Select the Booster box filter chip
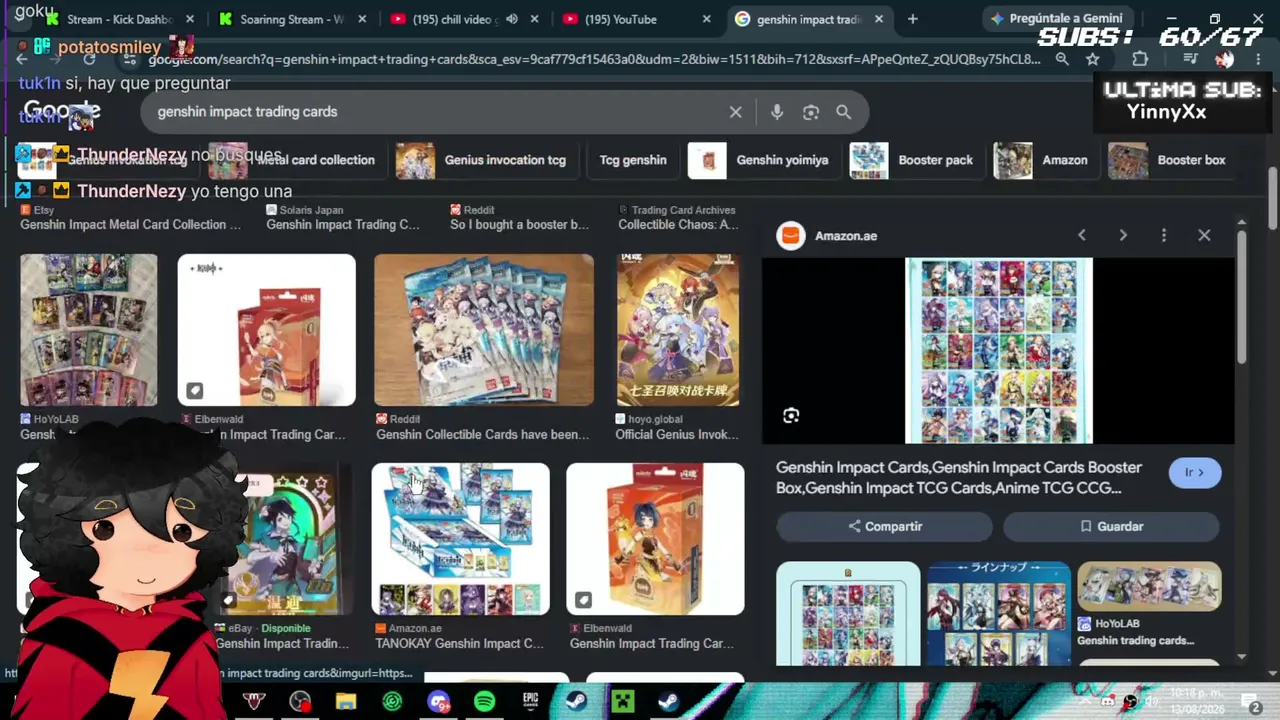Image resolution: width=1280 pixels, height=720 pixels. (1170, 160)
